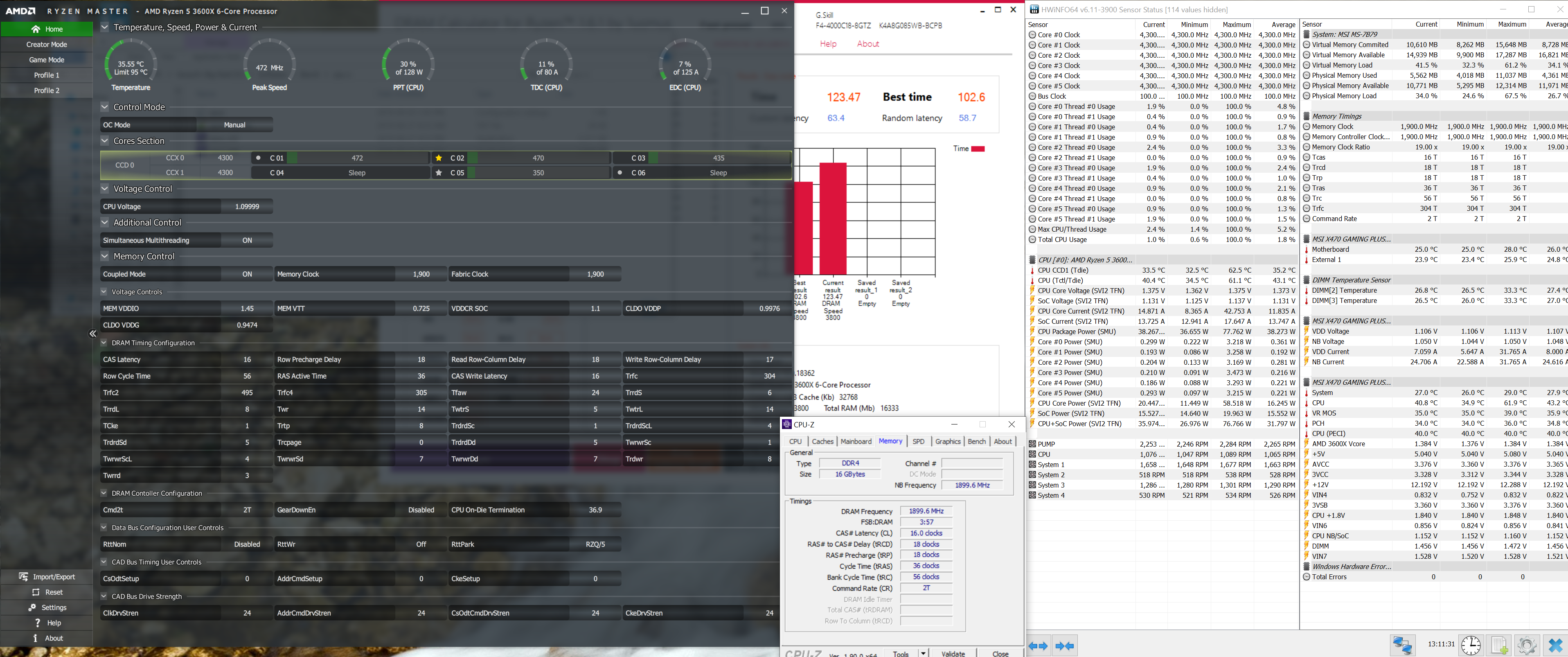
Task: Toggle Coupled Mode ON value
Action: coord(246,274)
